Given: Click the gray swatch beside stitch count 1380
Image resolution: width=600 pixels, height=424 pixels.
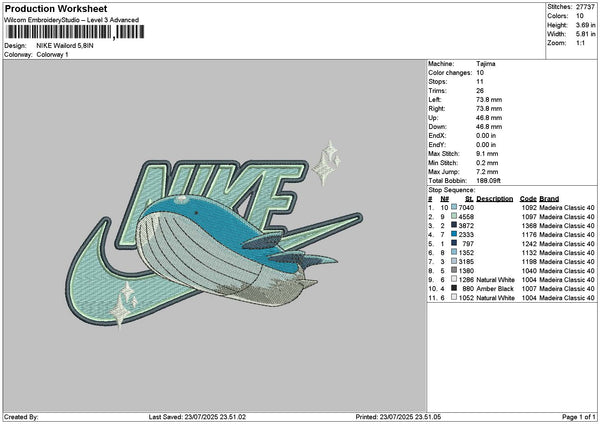Looking at the screenshot, I should click(x=454, y=270).
